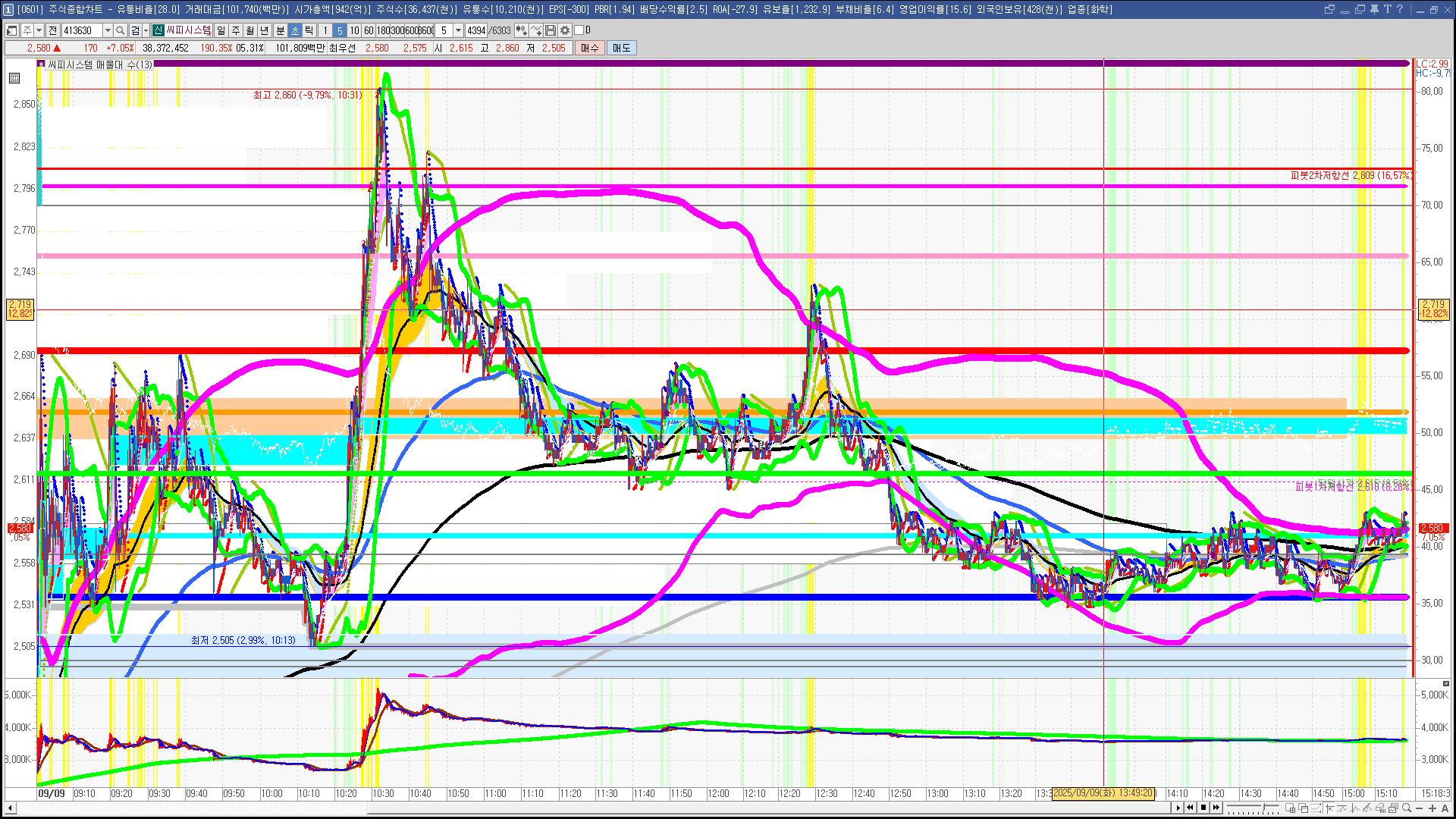This screenshot has height=819, width=1456.
Task: Click the zoom-in plus icon at bottom right
Action: tap(1432, 808)
